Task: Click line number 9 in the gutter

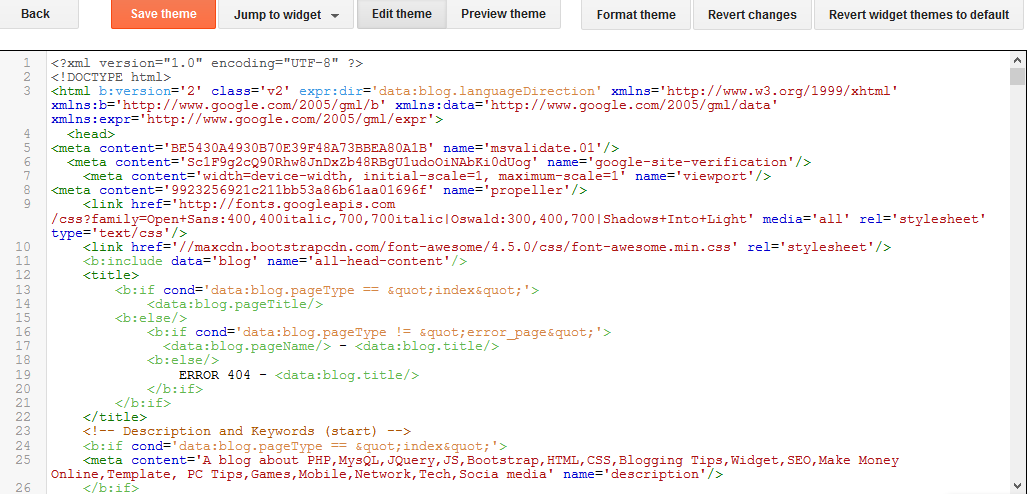Action: pos(27,204)
